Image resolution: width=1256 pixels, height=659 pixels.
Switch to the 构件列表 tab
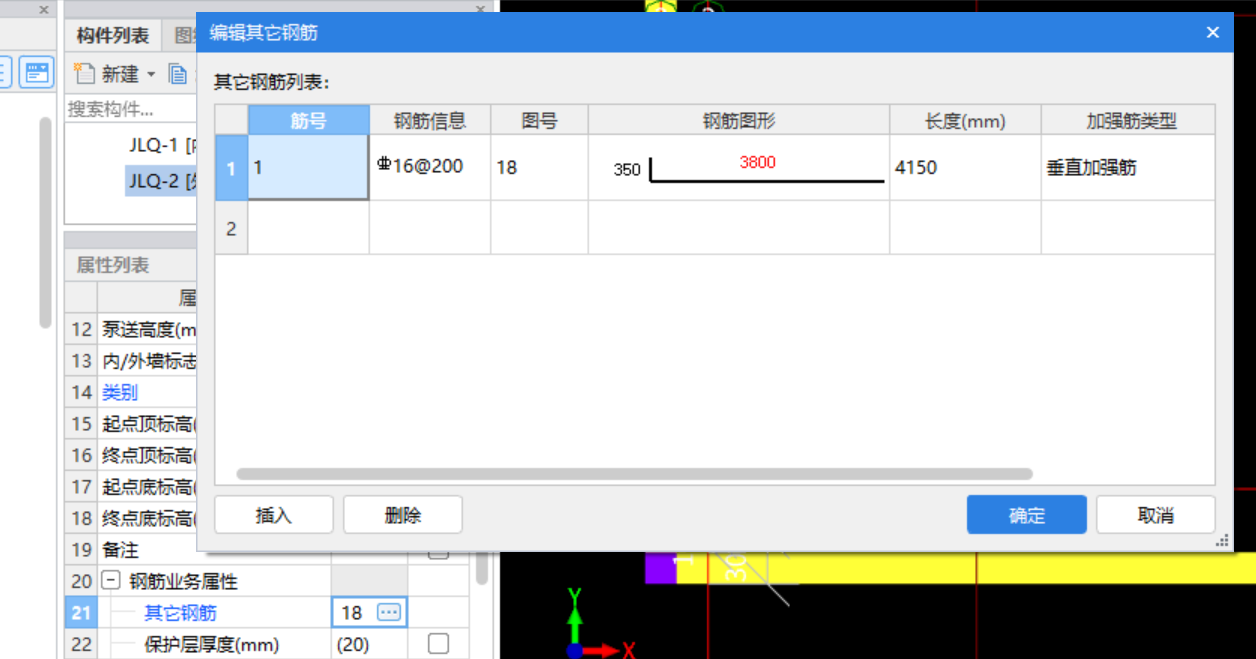(x=113, y=35)
